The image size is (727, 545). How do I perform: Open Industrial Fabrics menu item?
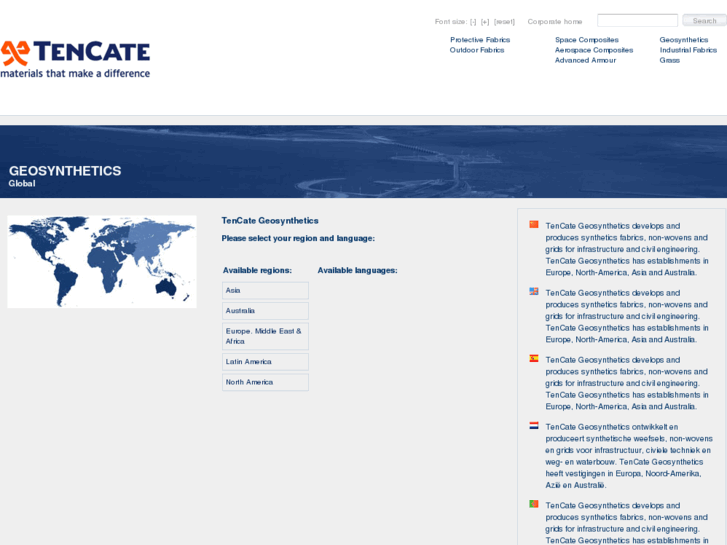click(688, 50)
